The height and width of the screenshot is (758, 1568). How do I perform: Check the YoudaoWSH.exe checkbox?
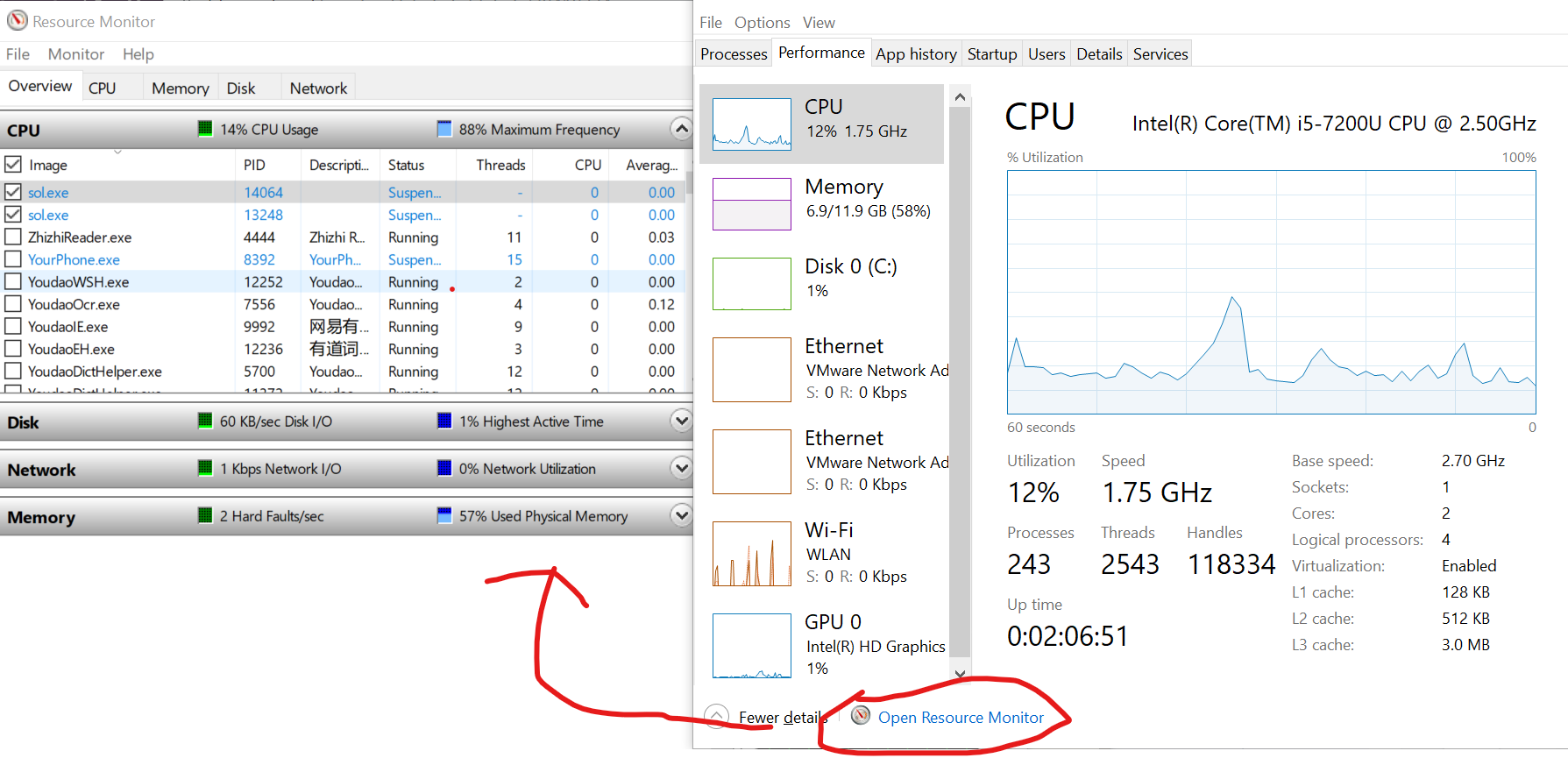pyautogui.click(x=13, y=281)
